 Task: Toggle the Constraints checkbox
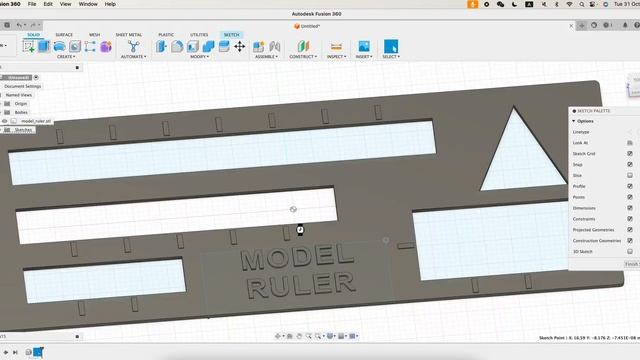point(630,219)
